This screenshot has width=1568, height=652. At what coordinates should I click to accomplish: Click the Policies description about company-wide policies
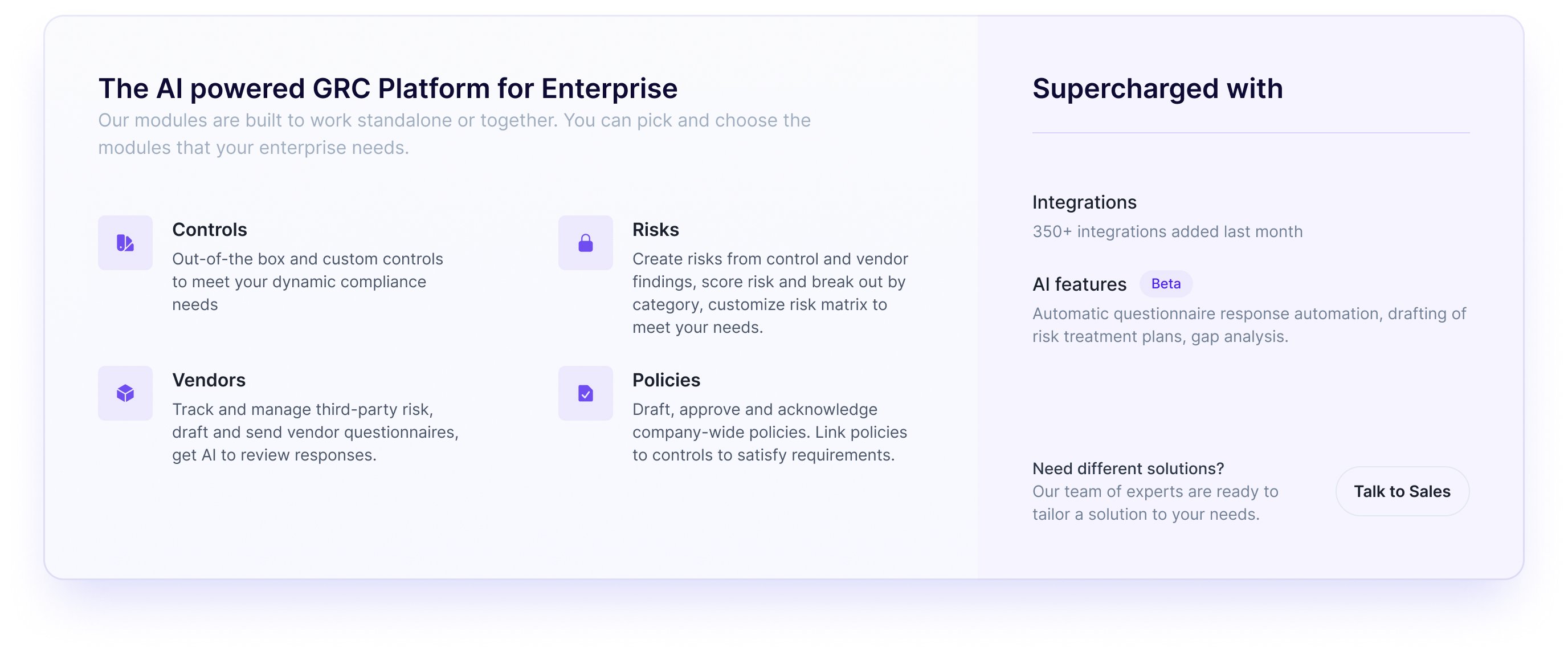tap(769, 431)
